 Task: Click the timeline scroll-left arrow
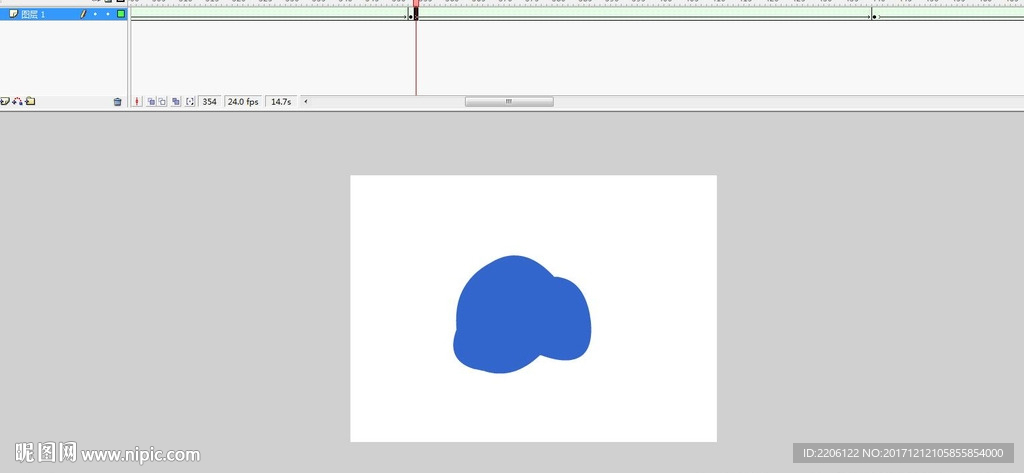coord(306,101)
